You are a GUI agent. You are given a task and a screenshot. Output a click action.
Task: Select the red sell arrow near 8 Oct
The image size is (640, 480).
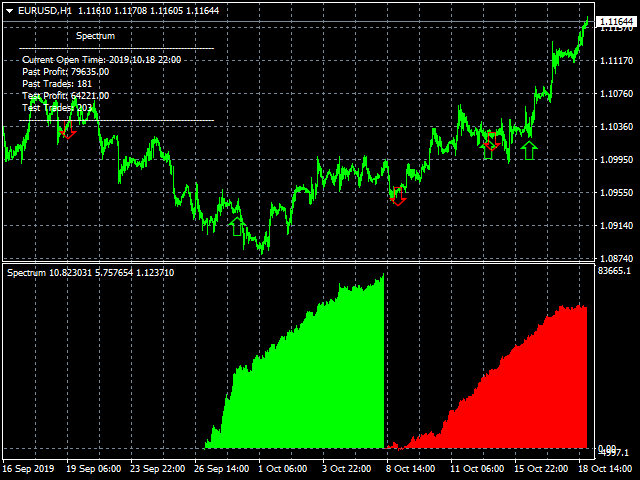398,196
